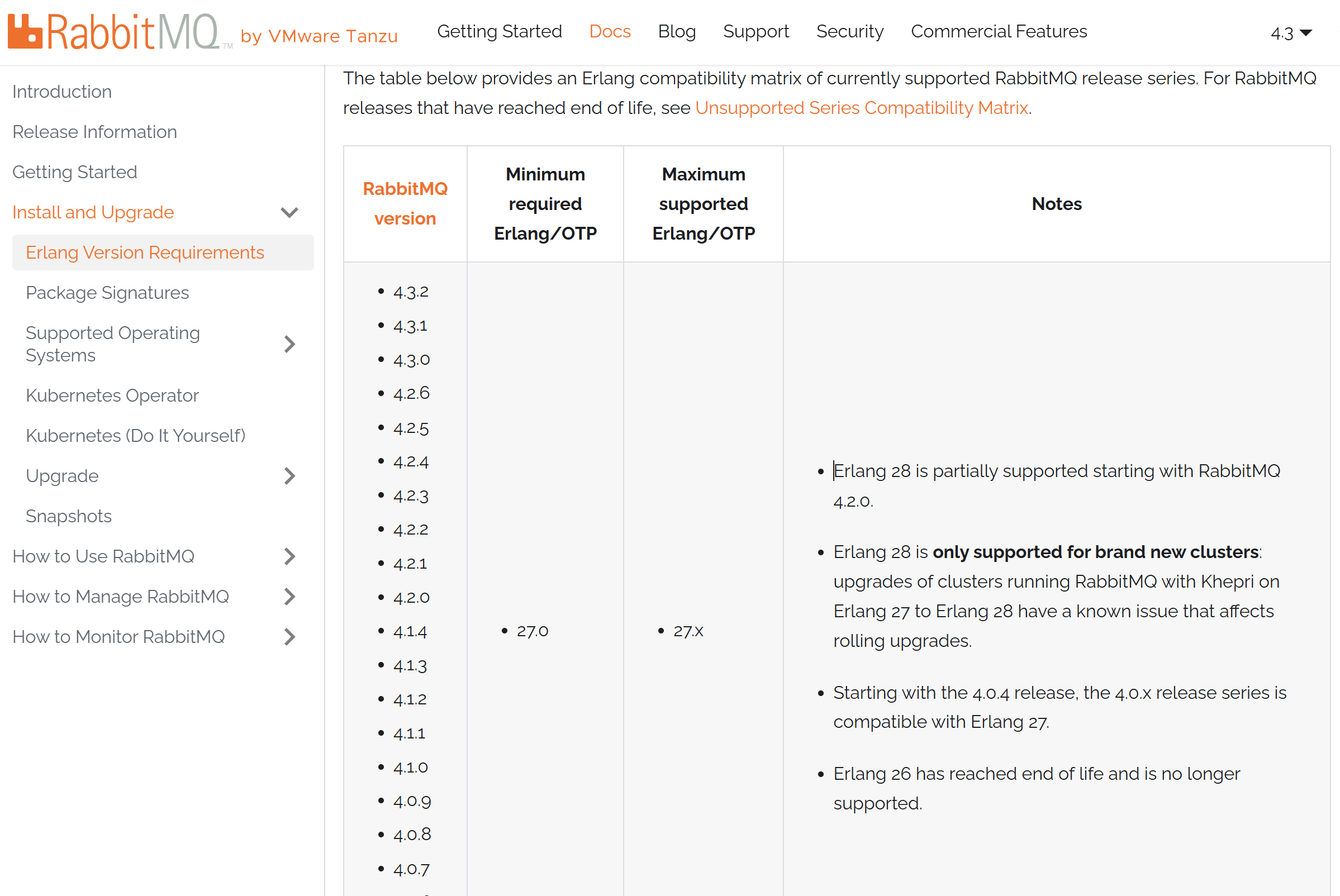The height and width of the screenshot is (896, 1340).
Task: Click version 4.2.0 in the table
Action: (411, 597)
